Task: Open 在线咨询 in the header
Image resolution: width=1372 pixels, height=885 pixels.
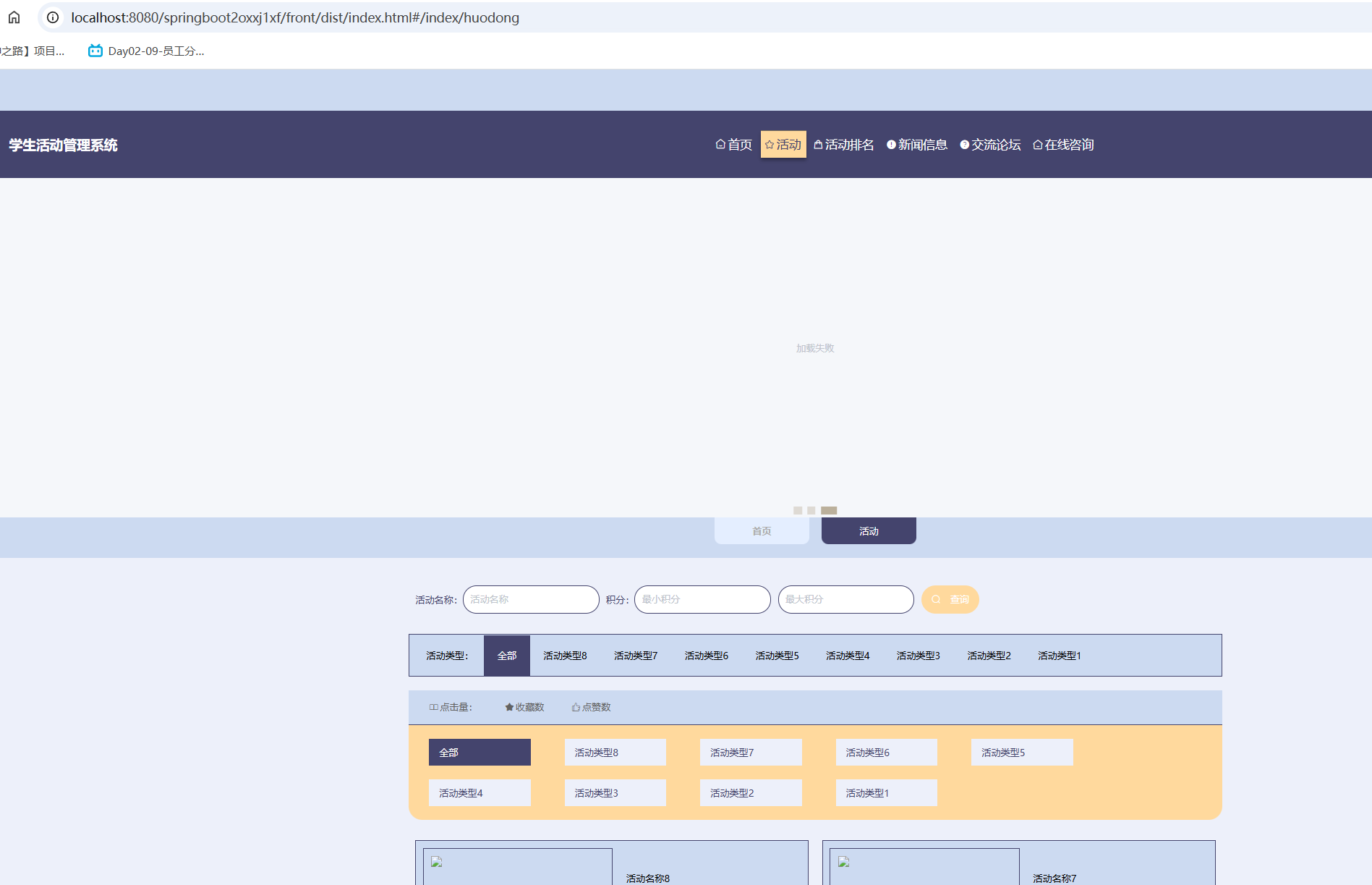Action: tap(1062, 145)
